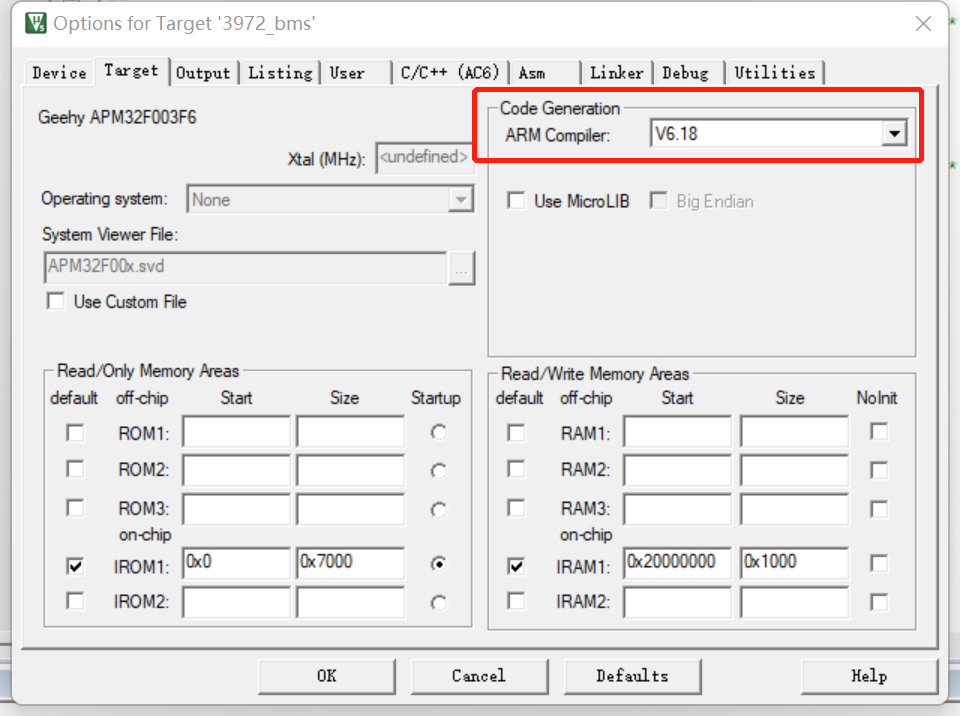The width and height of the screenshot is (960, 716).
Task: Check the RAM2 default checkbox
Action: click(x=516, y=469)
